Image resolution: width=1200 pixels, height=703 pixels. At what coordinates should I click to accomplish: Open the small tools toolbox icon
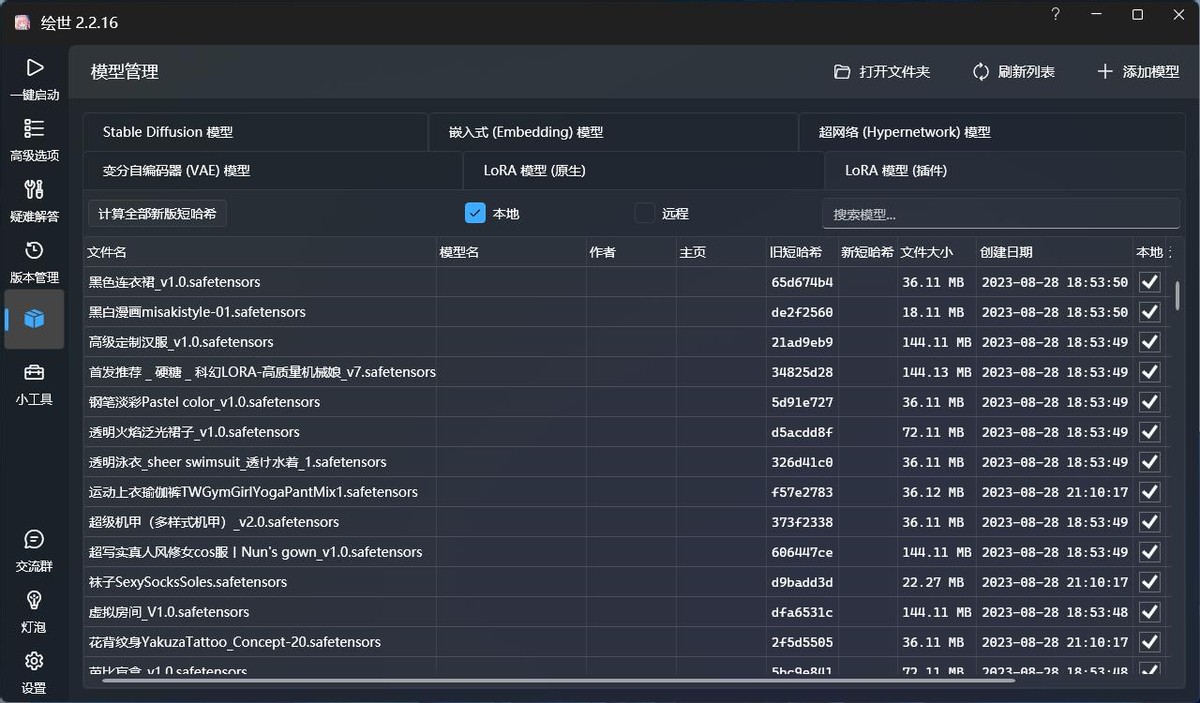click(x=34, y=373)
